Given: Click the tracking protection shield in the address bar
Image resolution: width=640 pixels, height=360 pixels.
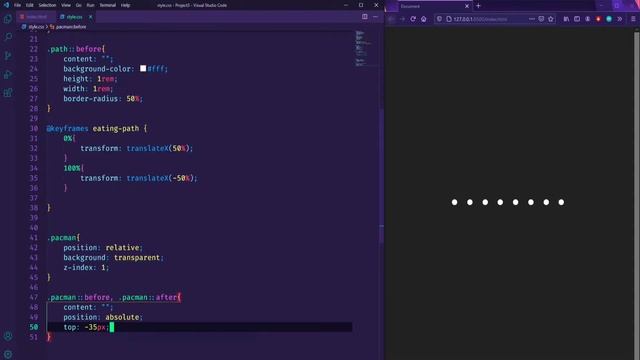Looking at the screenshot, I should (440, 19).
